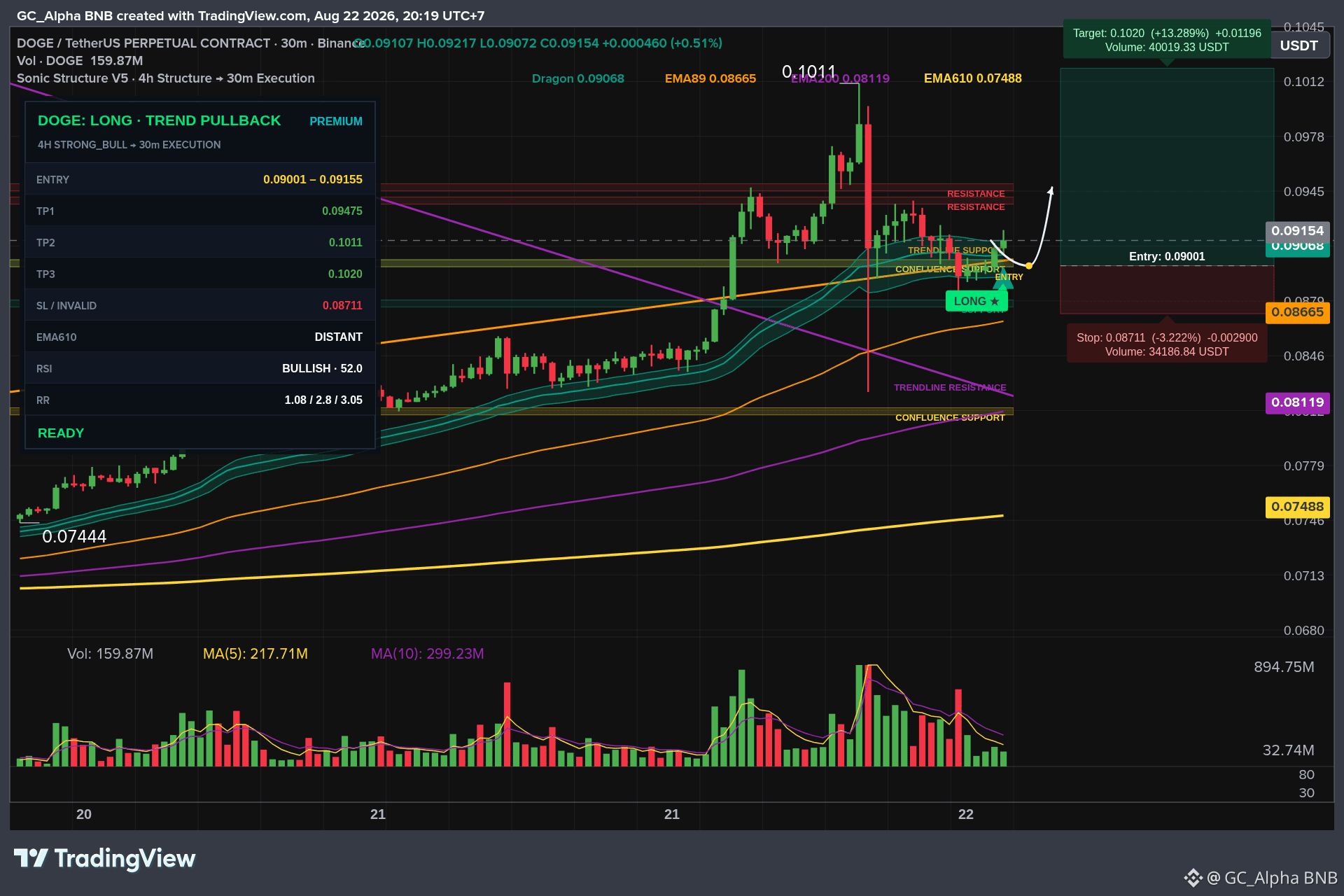Click the 0.0713 price axis label
This screenshot has height=896, width=1344.
click(x=1303, y=576)
